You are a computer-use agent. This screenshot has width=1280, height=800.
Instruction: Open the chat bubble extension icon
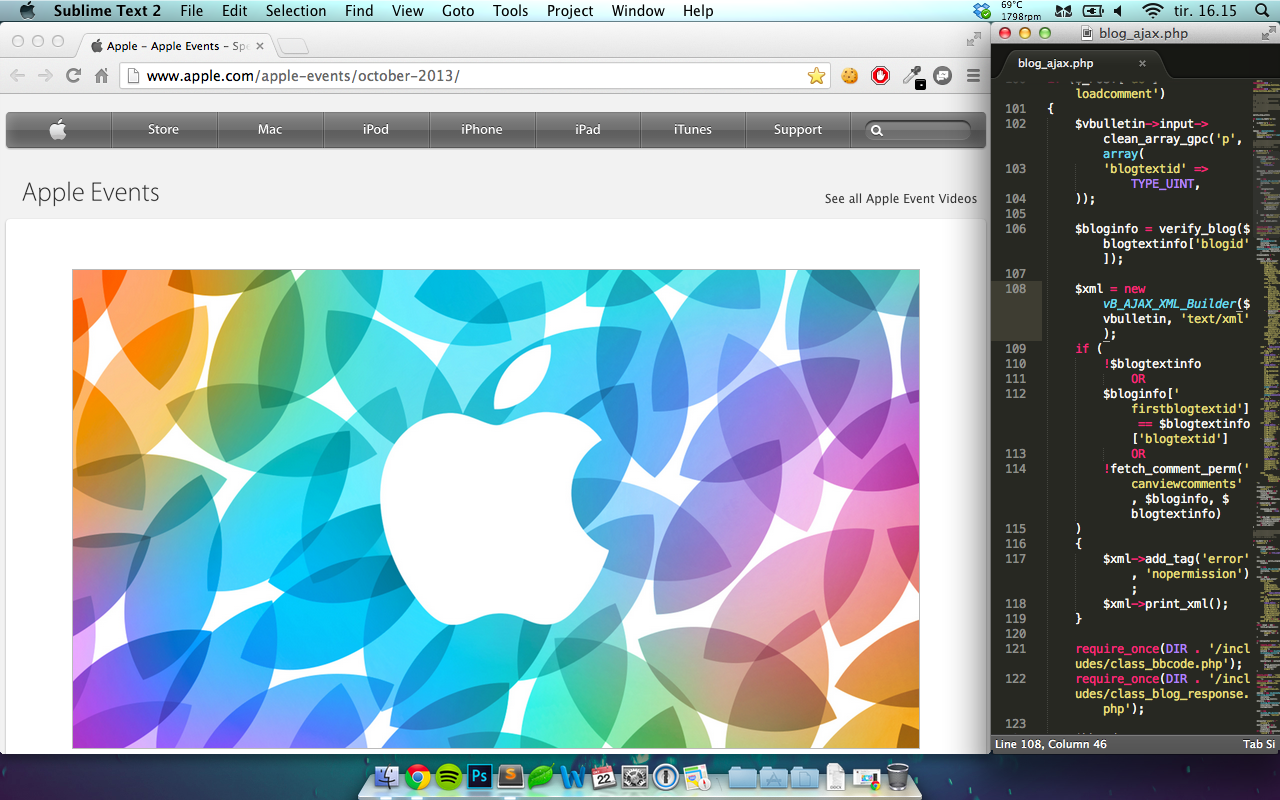[x=942, y=75]
